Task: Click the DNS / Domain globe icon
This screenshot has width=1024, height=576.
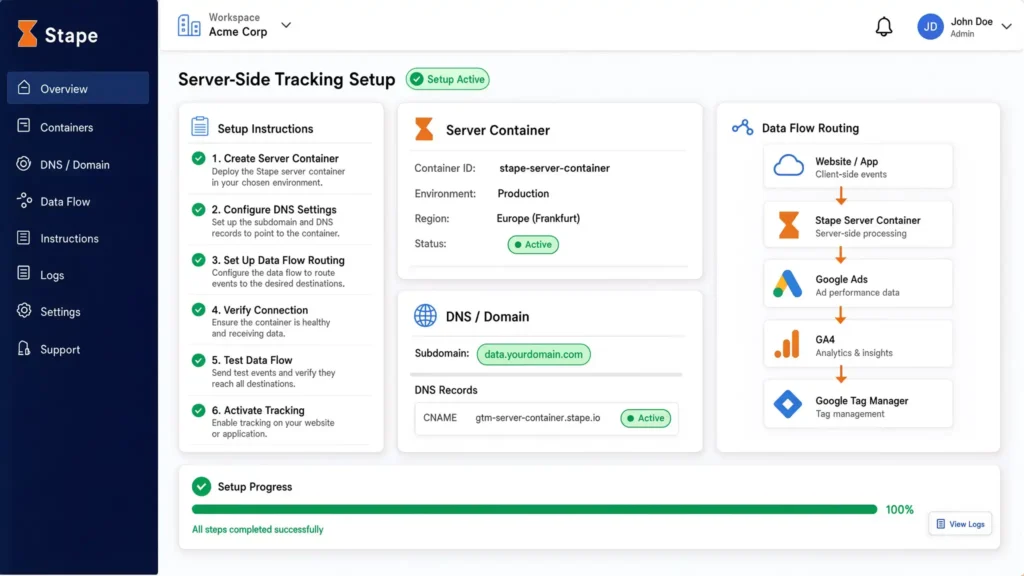Action: click(x=425, y=315)
